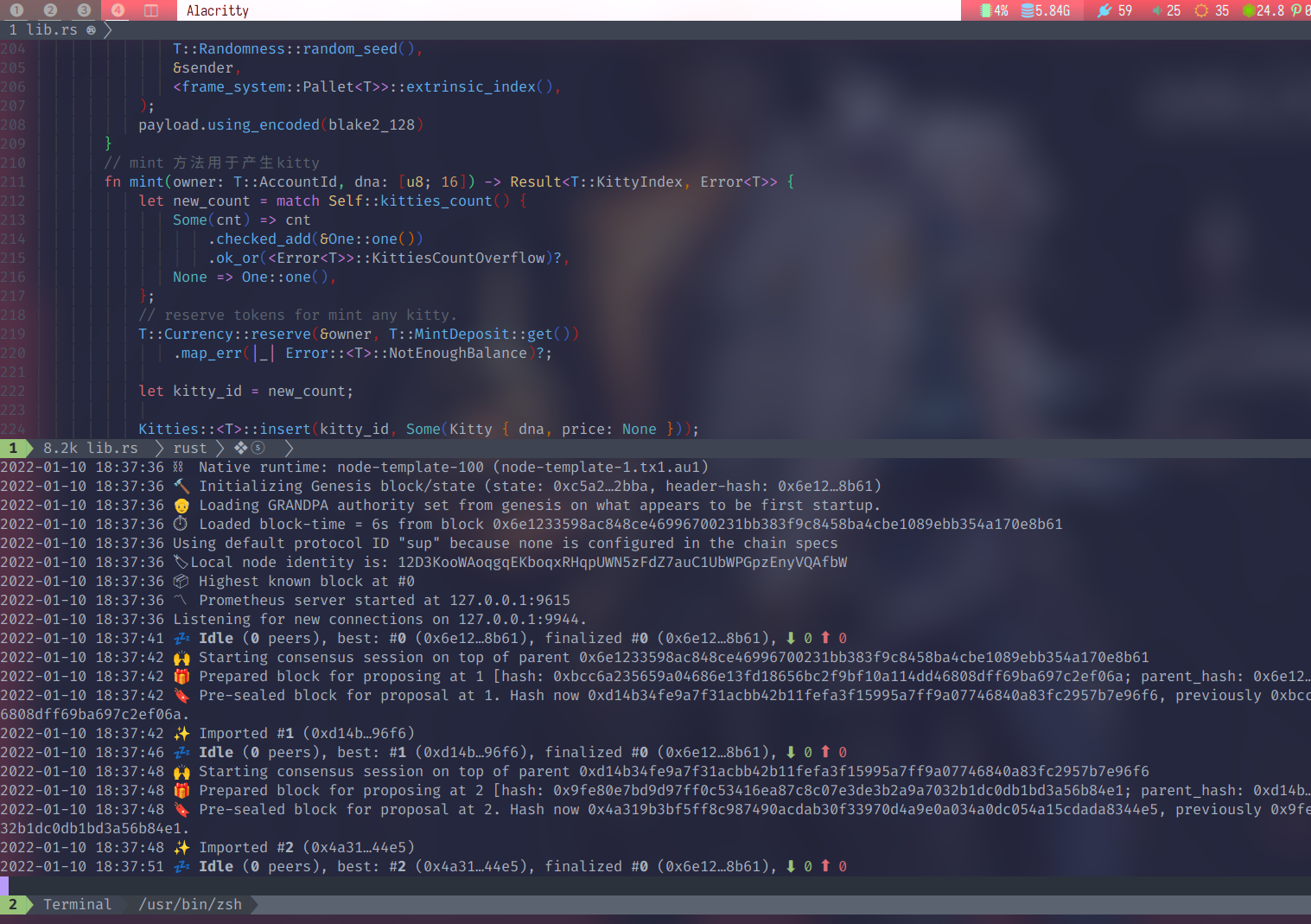The image size is (1311, 924).
Task: Click the /usr/bin/zsh statusline segment
Action: [190, 904]
